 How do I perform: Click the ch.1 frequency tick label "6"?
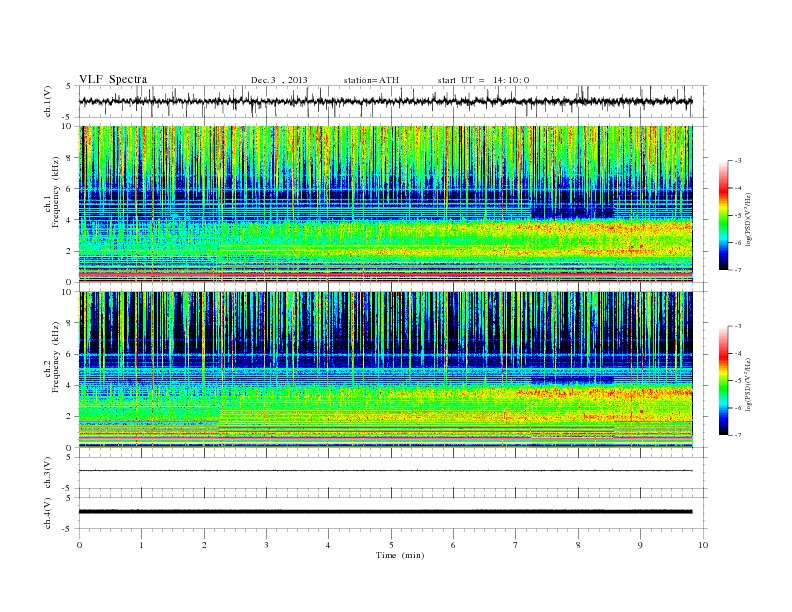[x=70, y=189]
